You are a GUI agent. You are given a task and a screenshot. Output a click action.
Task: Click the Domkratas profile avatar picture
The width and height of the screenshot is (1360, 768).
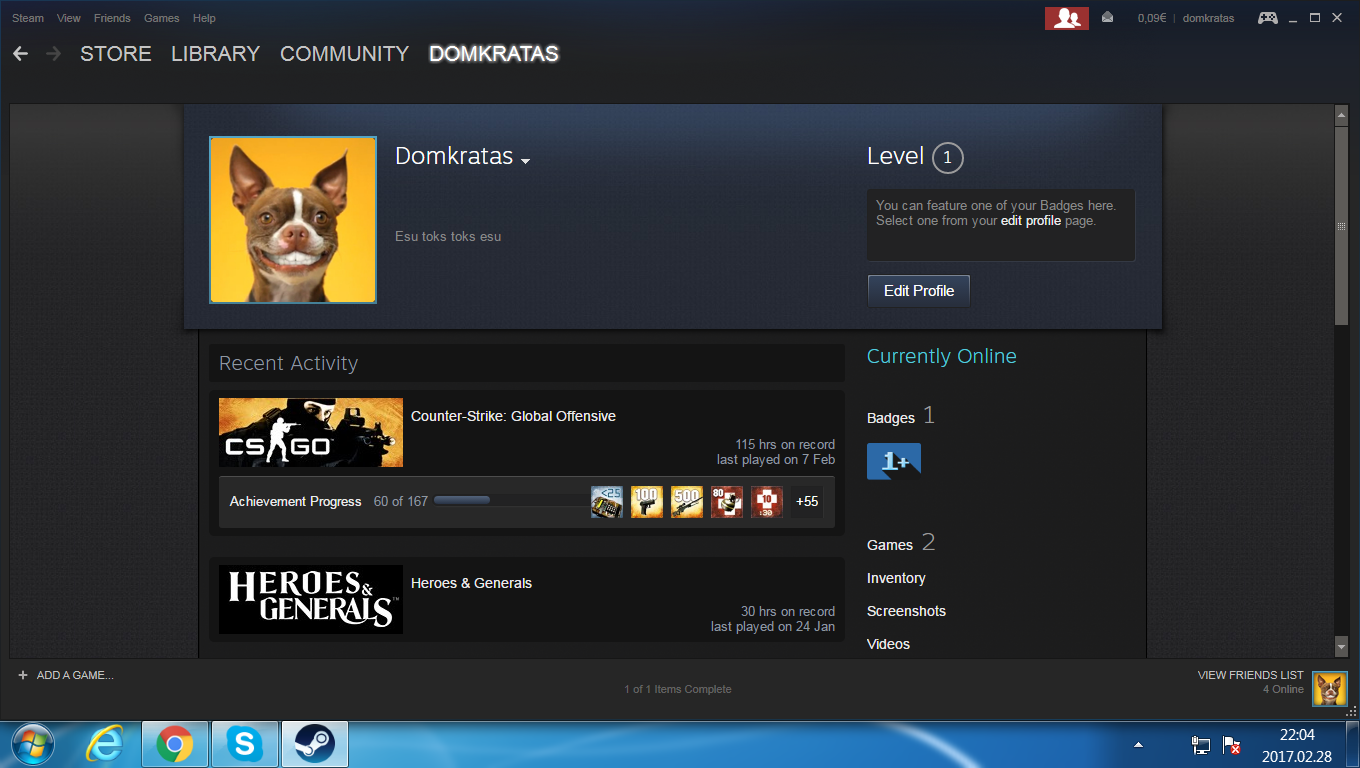(293, 220)
